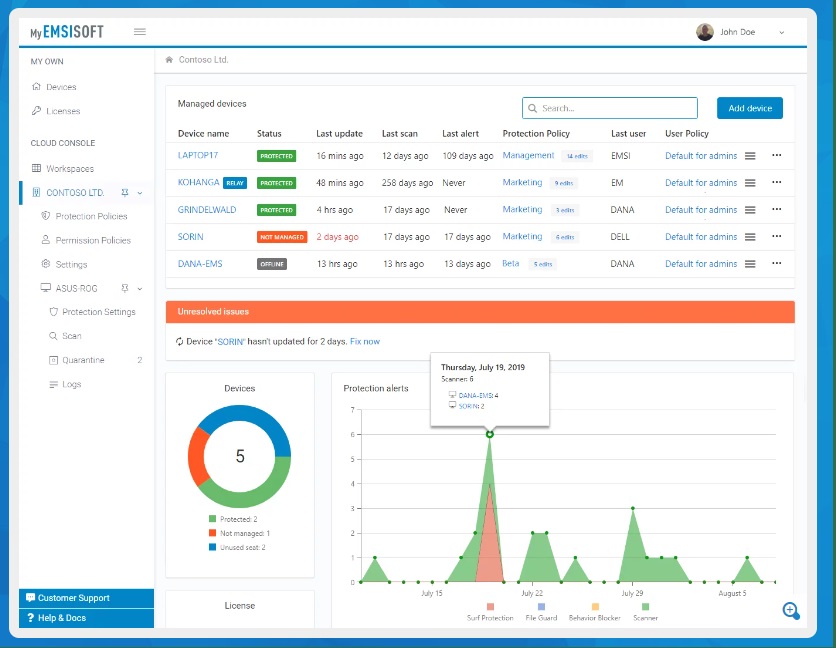Click the pin icon next to CONTOSO LTD.

[125, 193]
